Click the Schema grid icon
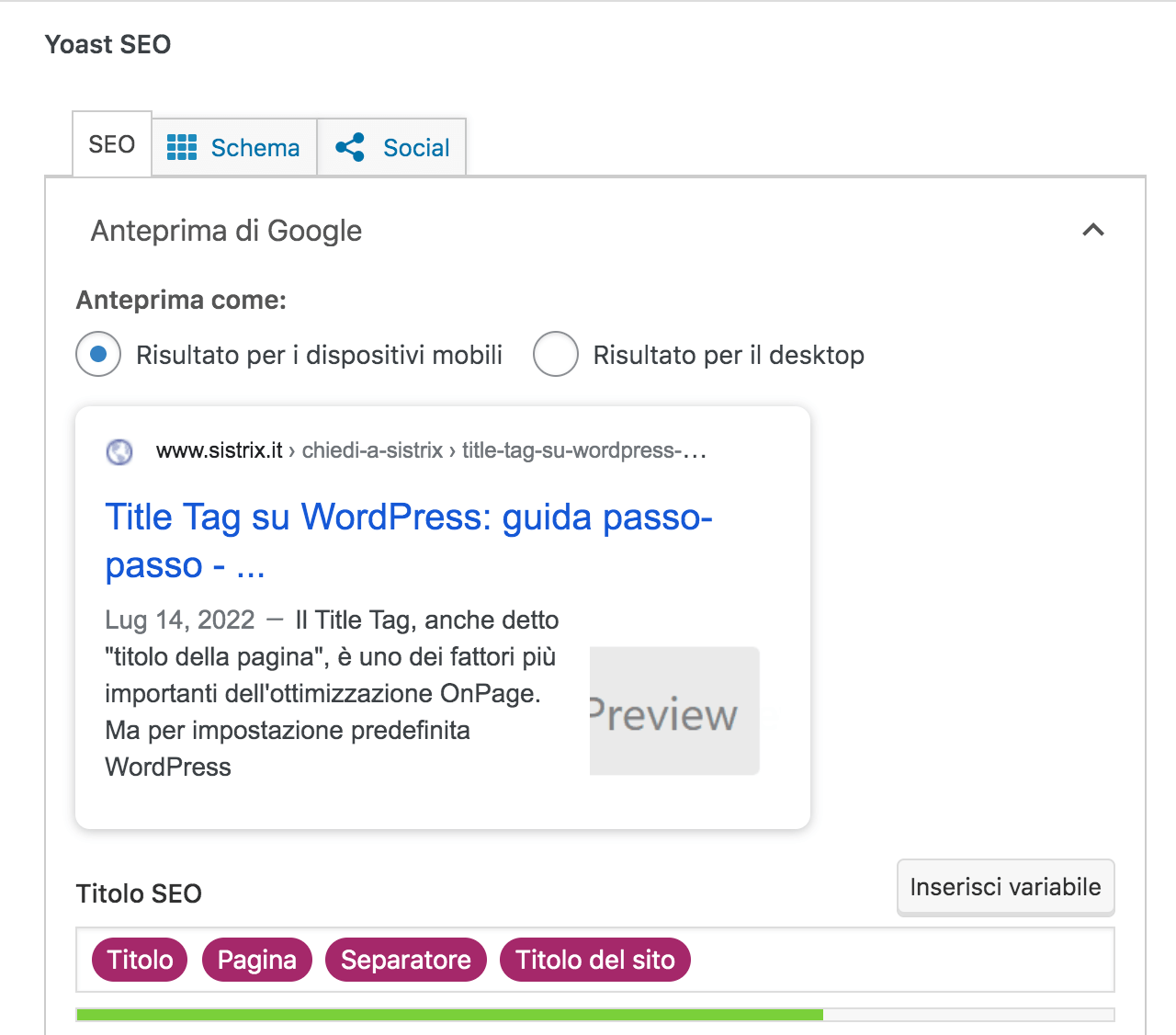Image resolution: width=1176 pixels, height=1035 pixels. [182, 147]
